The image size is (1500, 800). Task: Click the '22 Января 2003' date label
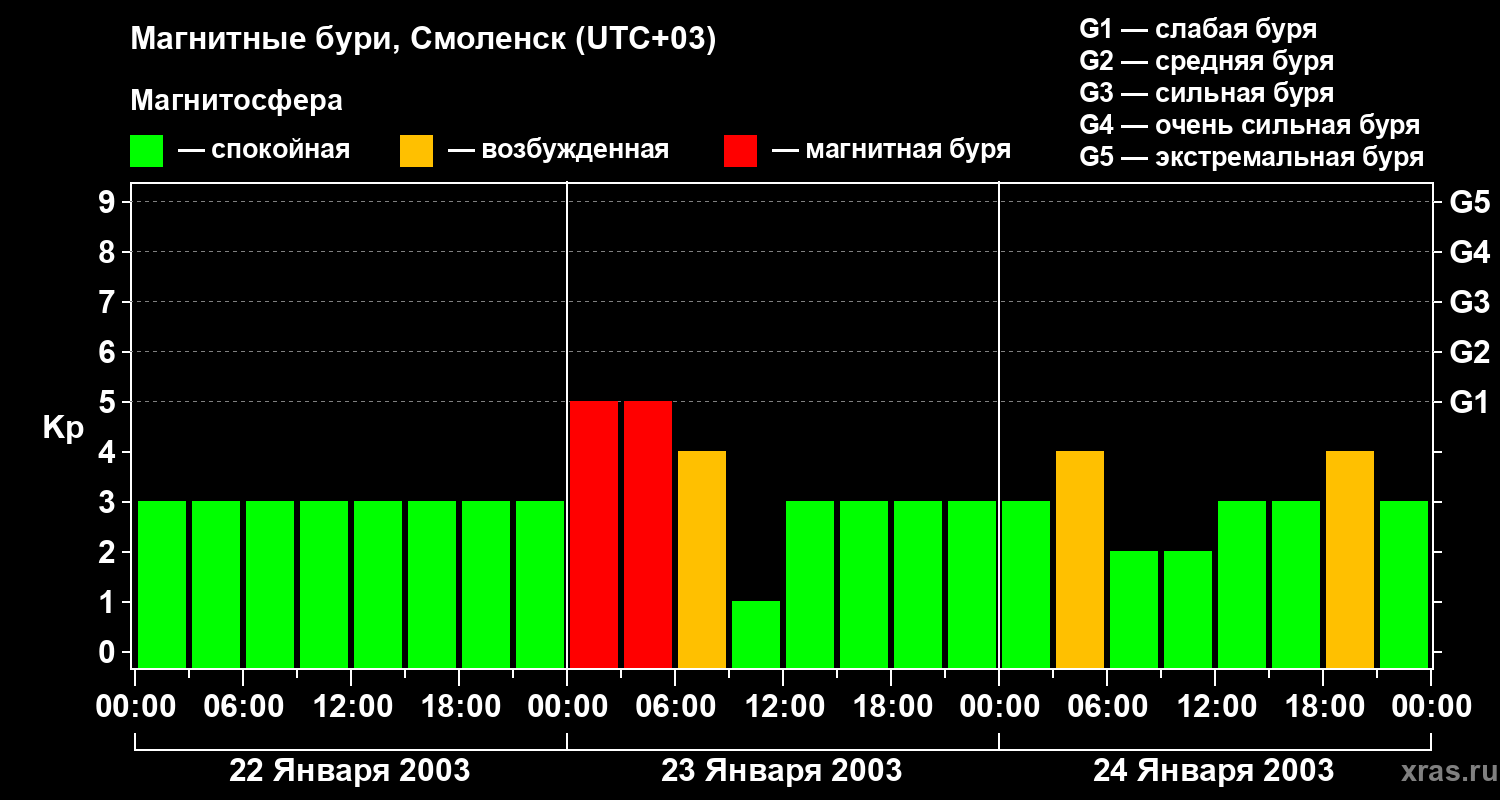[x=350, y=771]
